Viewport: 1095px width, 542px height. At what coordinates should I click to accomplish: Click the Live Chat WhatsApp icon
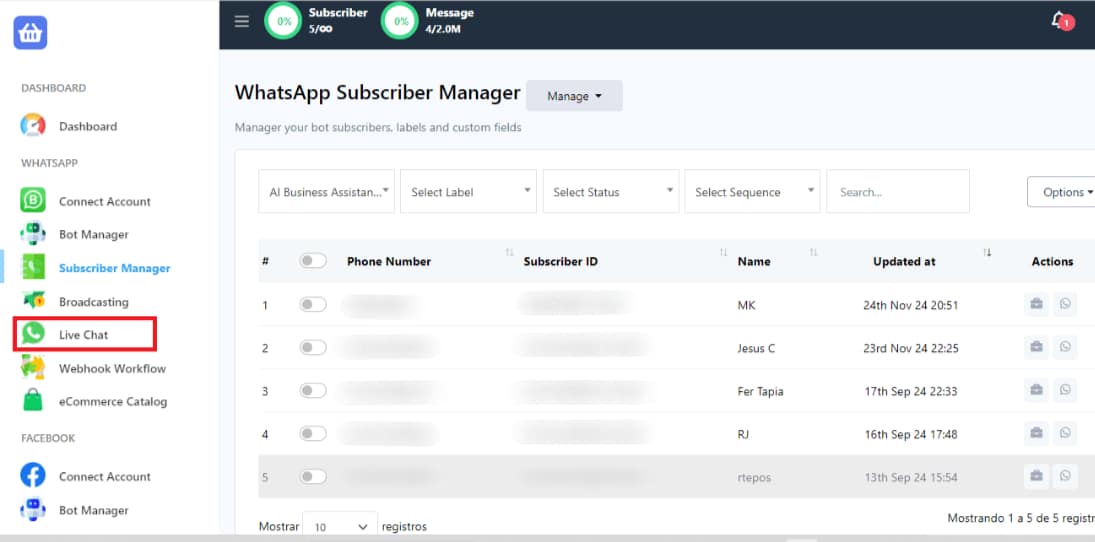pyautogui.click(x=33, y=334)
